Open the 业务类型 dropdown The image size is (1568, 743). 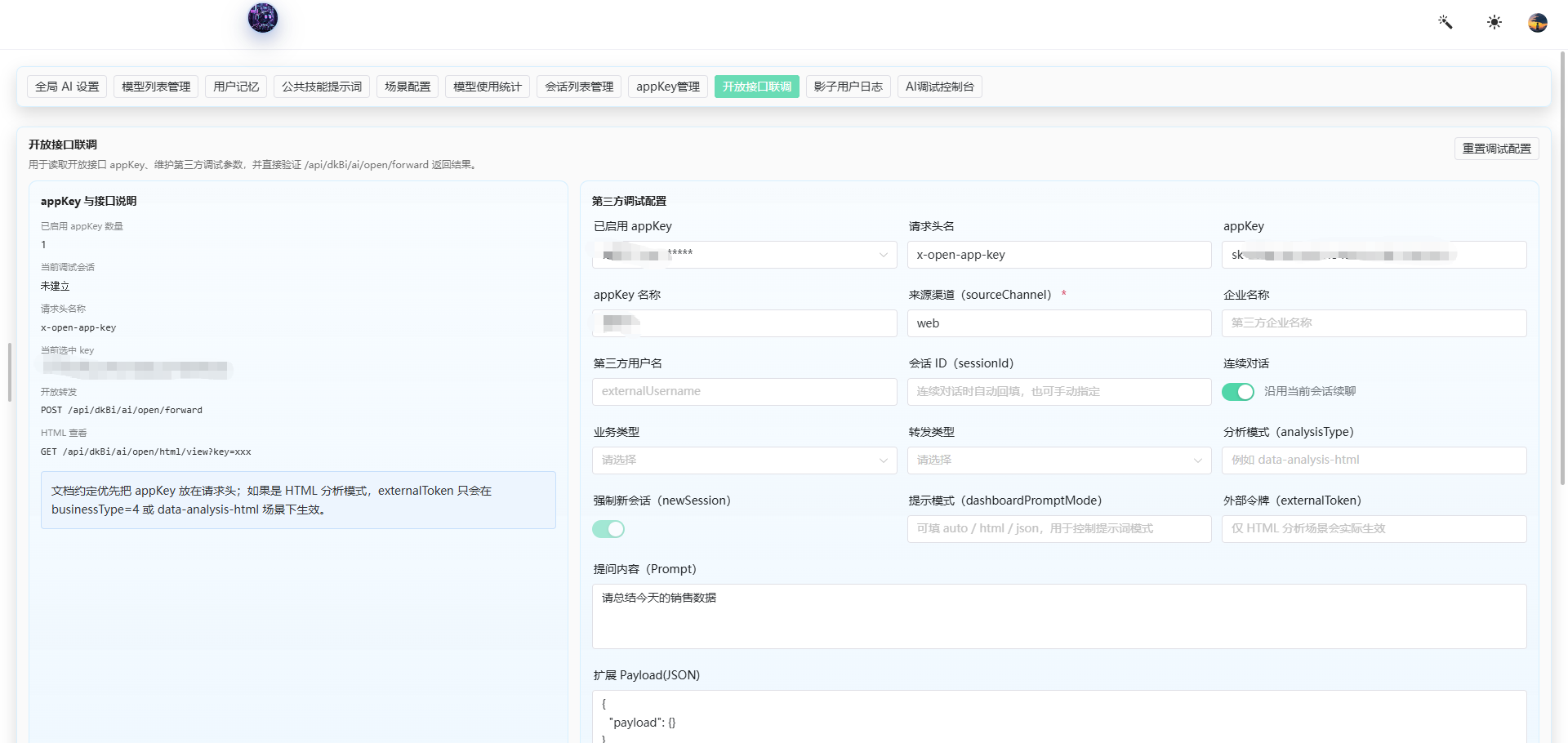tap(744, 460)
